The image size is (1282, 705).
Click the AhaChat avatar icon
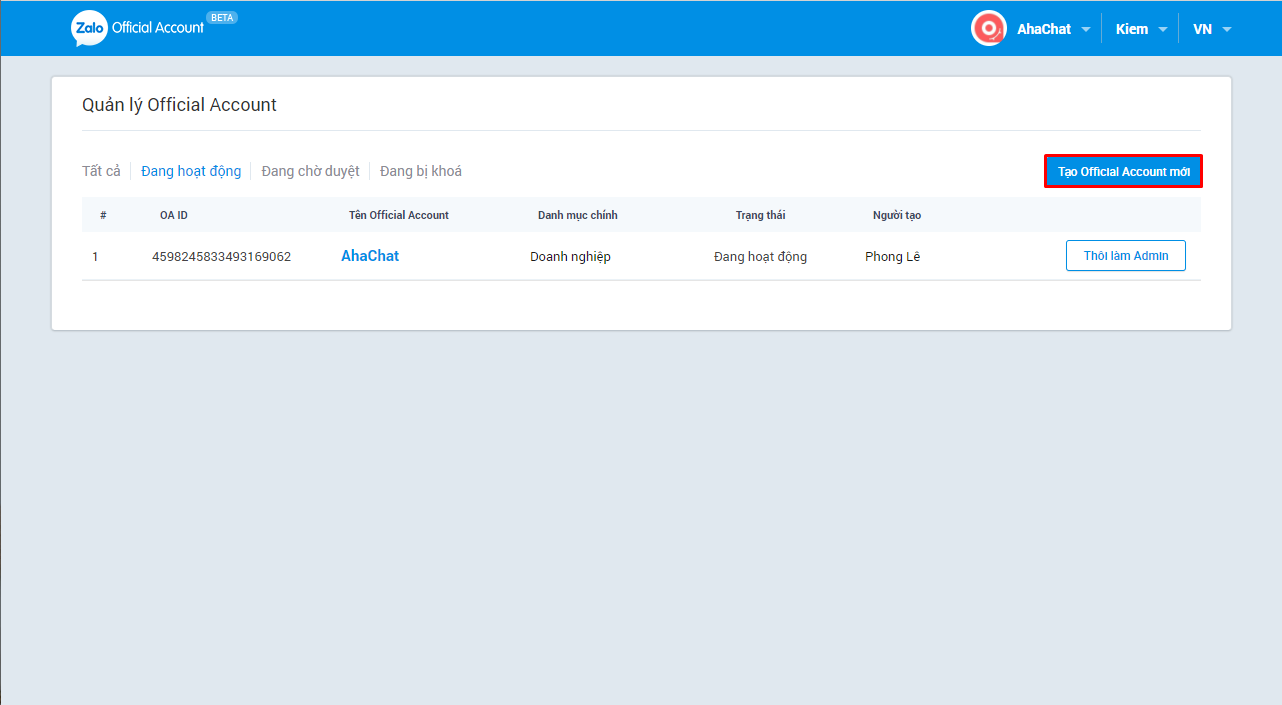pos(989,28)
